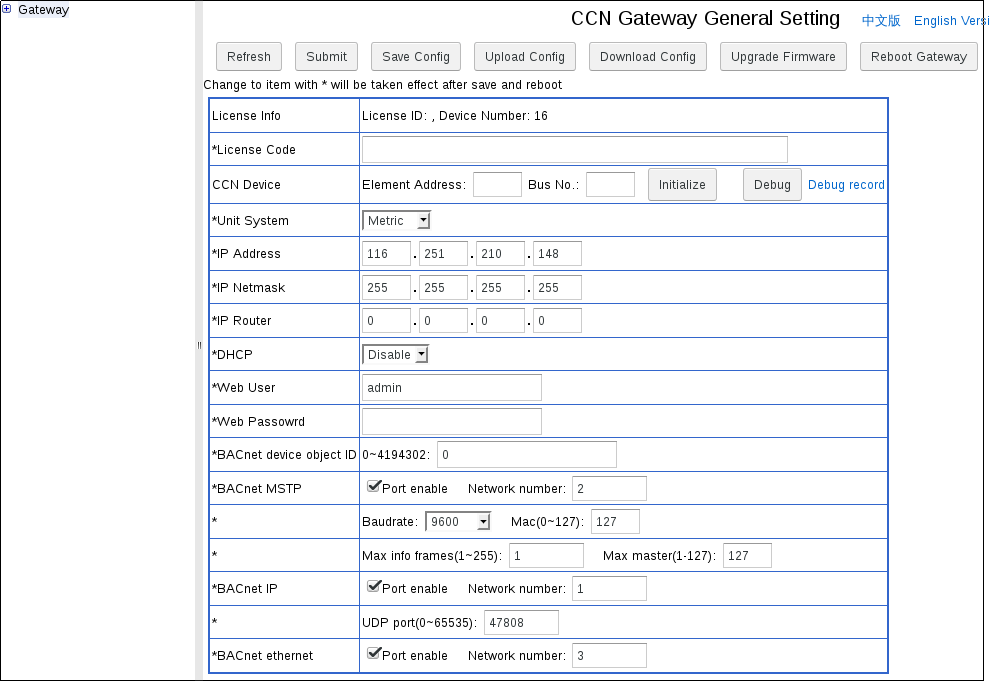Viewport: 990px width, 681px height.
Task: Click the Bus No. field
Action: coord(611,184)
